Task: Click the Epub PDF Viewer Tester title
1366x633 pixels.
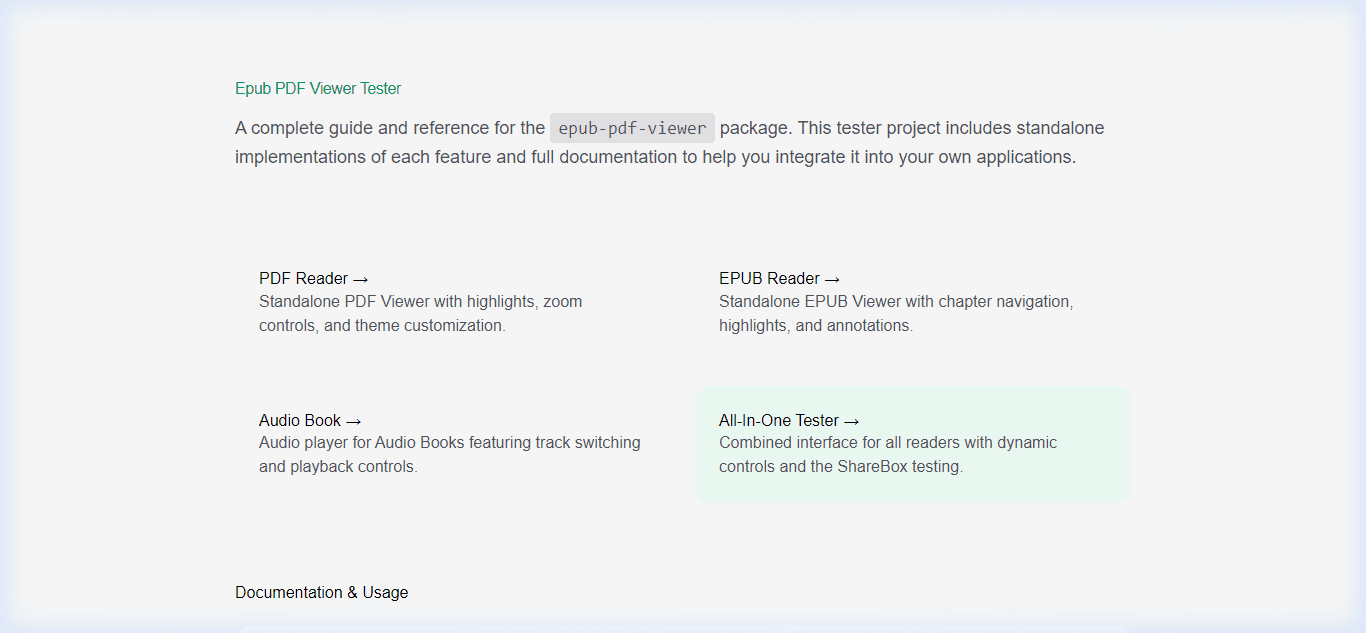Action: pos(318,88)
